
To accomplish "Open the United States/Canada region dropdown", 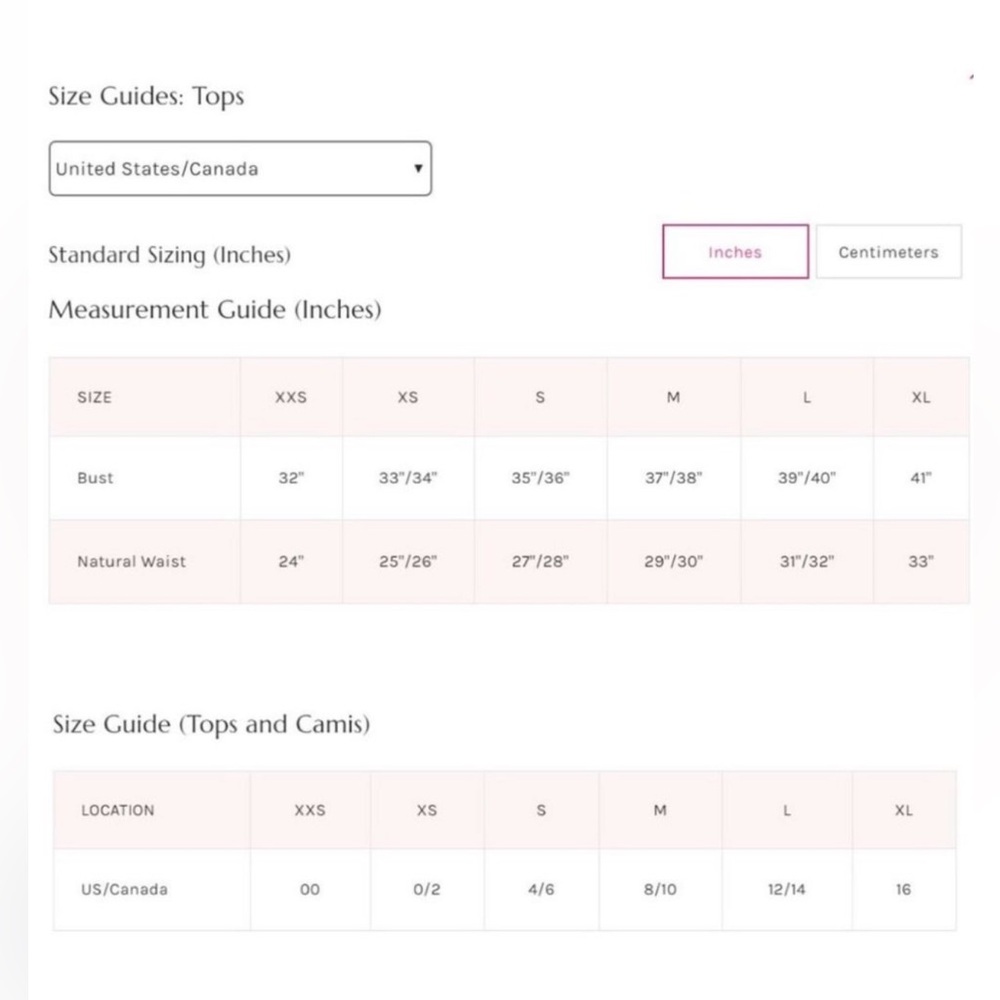I will pos(240,168).
